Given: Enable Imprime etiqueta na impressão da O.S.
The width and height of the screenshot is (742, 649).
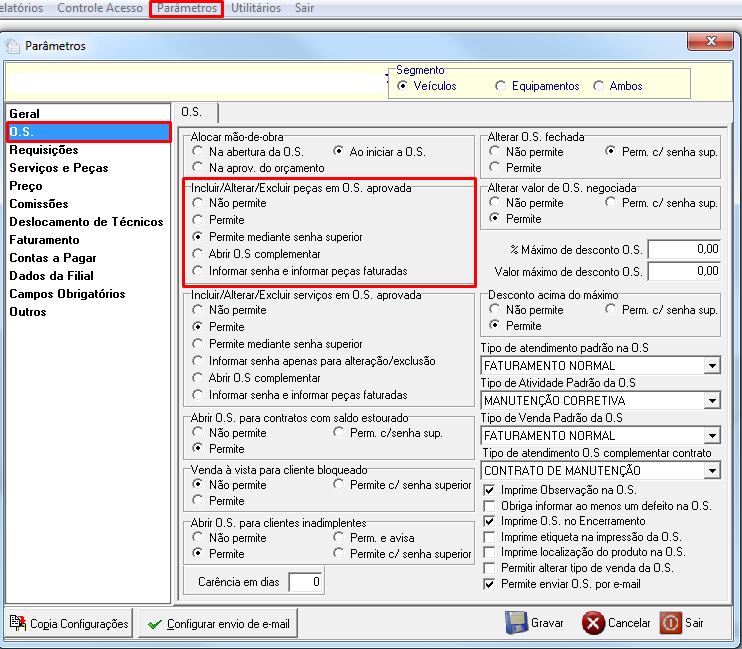Looking at the screenshot, I should pyautogui.click(x=489, y=537).
